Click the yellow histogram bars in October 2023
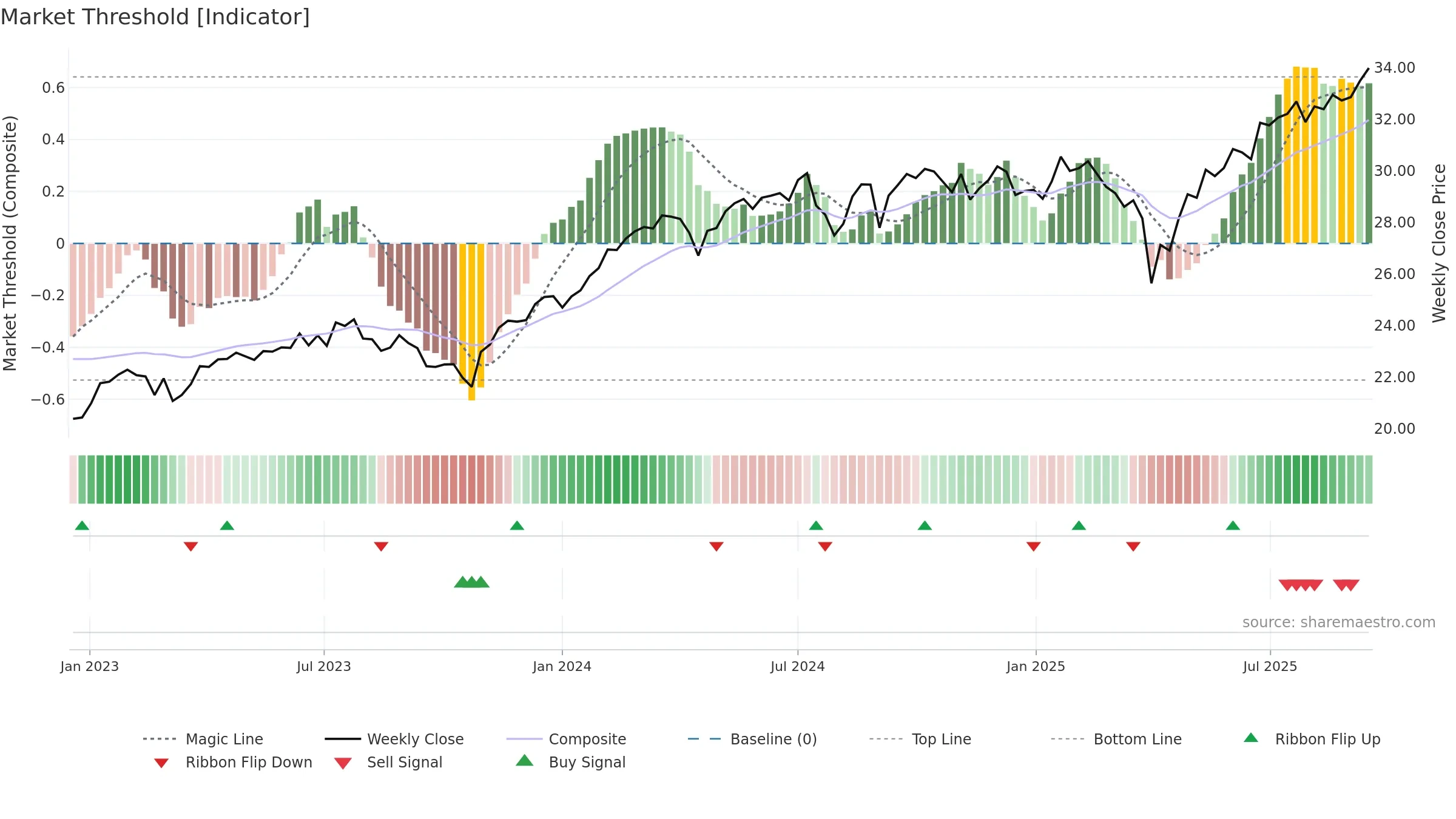Image resolution: width=1456 pixels, height=819 pixels. pyautogui.click(x=471, y=322)
